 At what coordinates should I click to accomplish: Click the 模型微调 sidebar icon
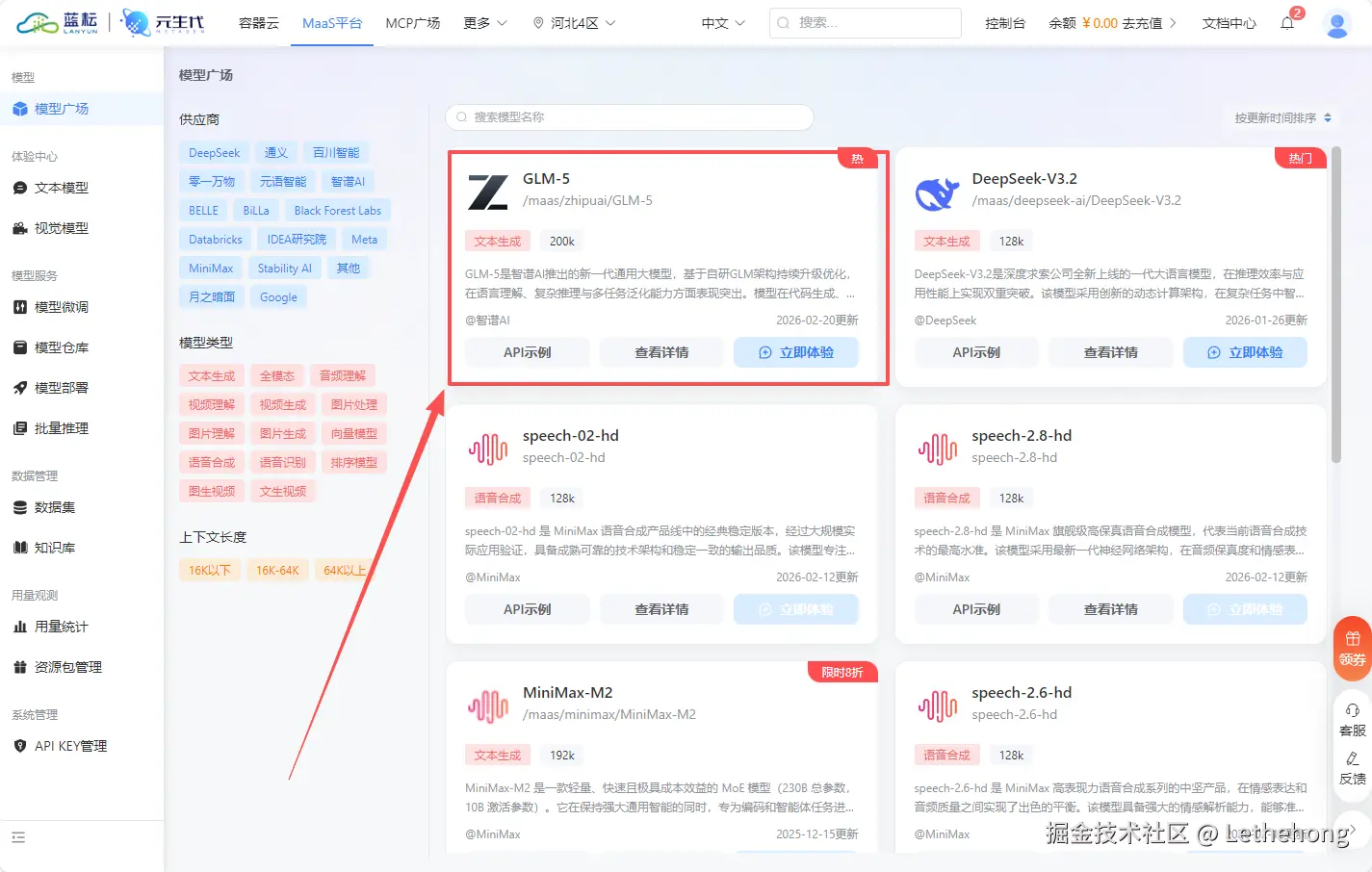coord(20,307)
